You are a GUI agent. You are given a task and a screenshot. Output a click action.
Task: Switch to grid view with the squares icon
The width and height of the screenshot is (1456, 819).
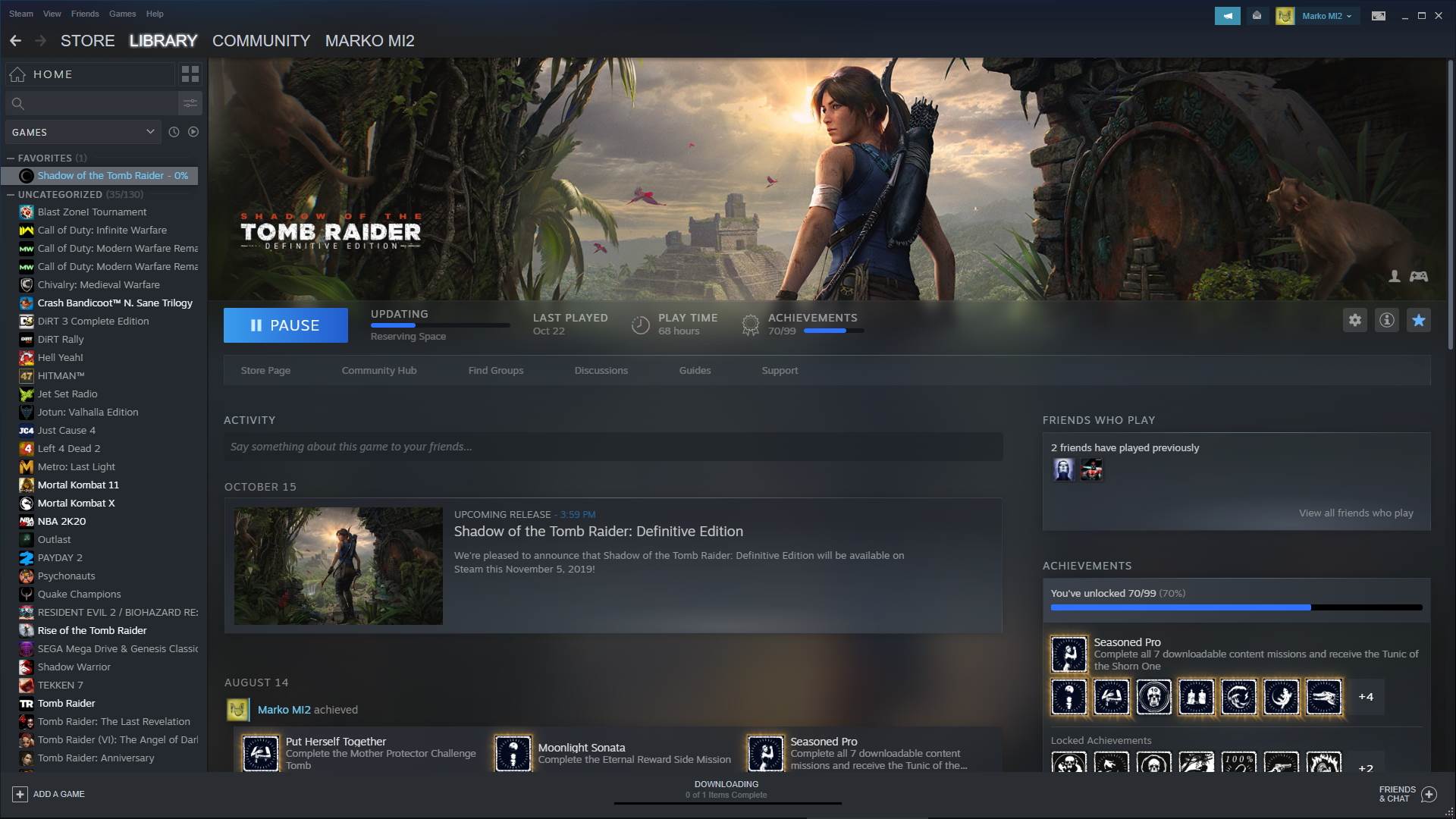pyautogui.click(x=190, y=74)
